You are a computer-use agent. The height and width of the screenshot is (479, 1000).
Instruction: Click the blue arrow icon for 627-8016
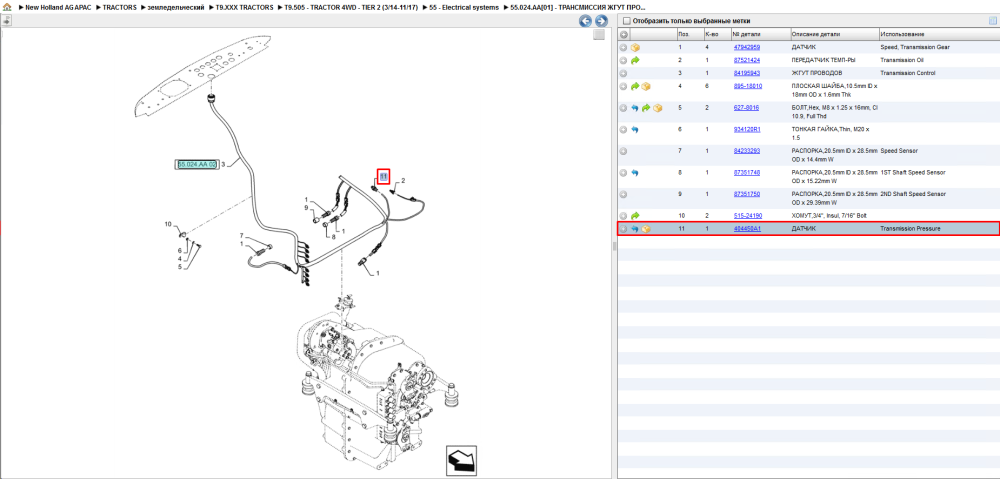point(635,108)
